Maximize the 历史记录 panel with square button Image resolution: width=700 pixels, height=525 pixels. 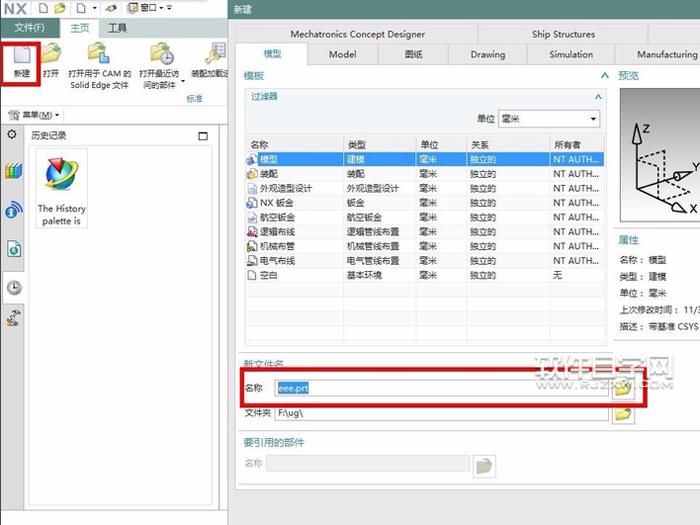click(203, 135)
